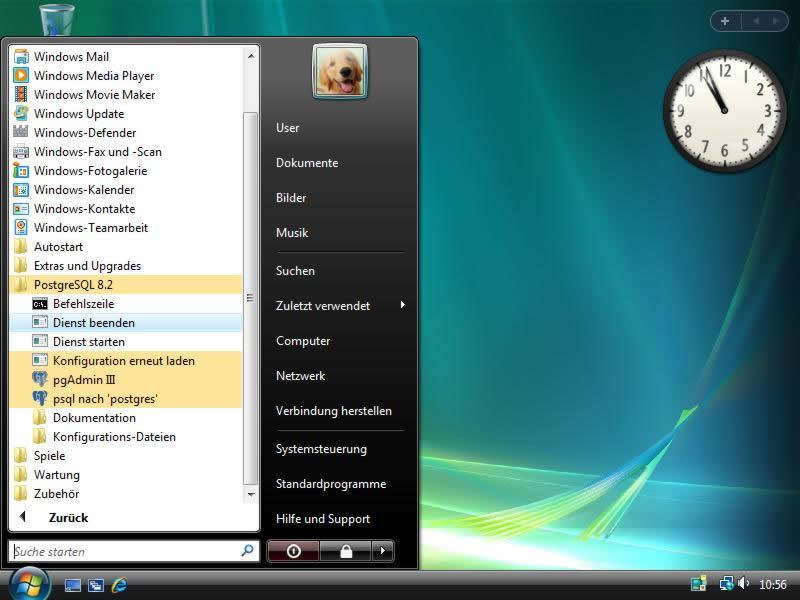Click Zurück to return to main menu

[68, 518]
